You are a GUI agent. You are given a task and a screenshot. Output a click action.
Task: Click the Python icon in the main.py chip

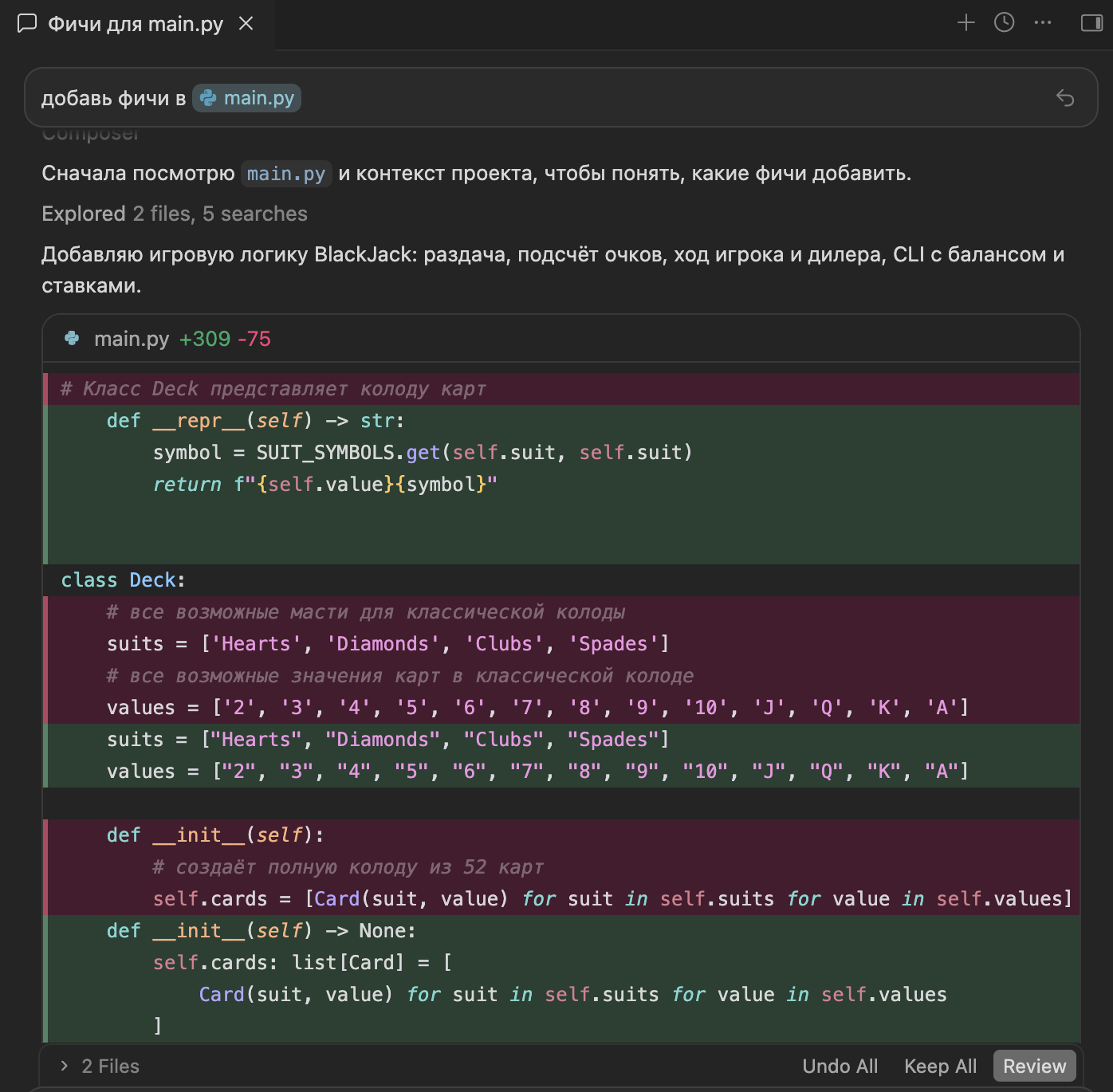pos(209,98)
